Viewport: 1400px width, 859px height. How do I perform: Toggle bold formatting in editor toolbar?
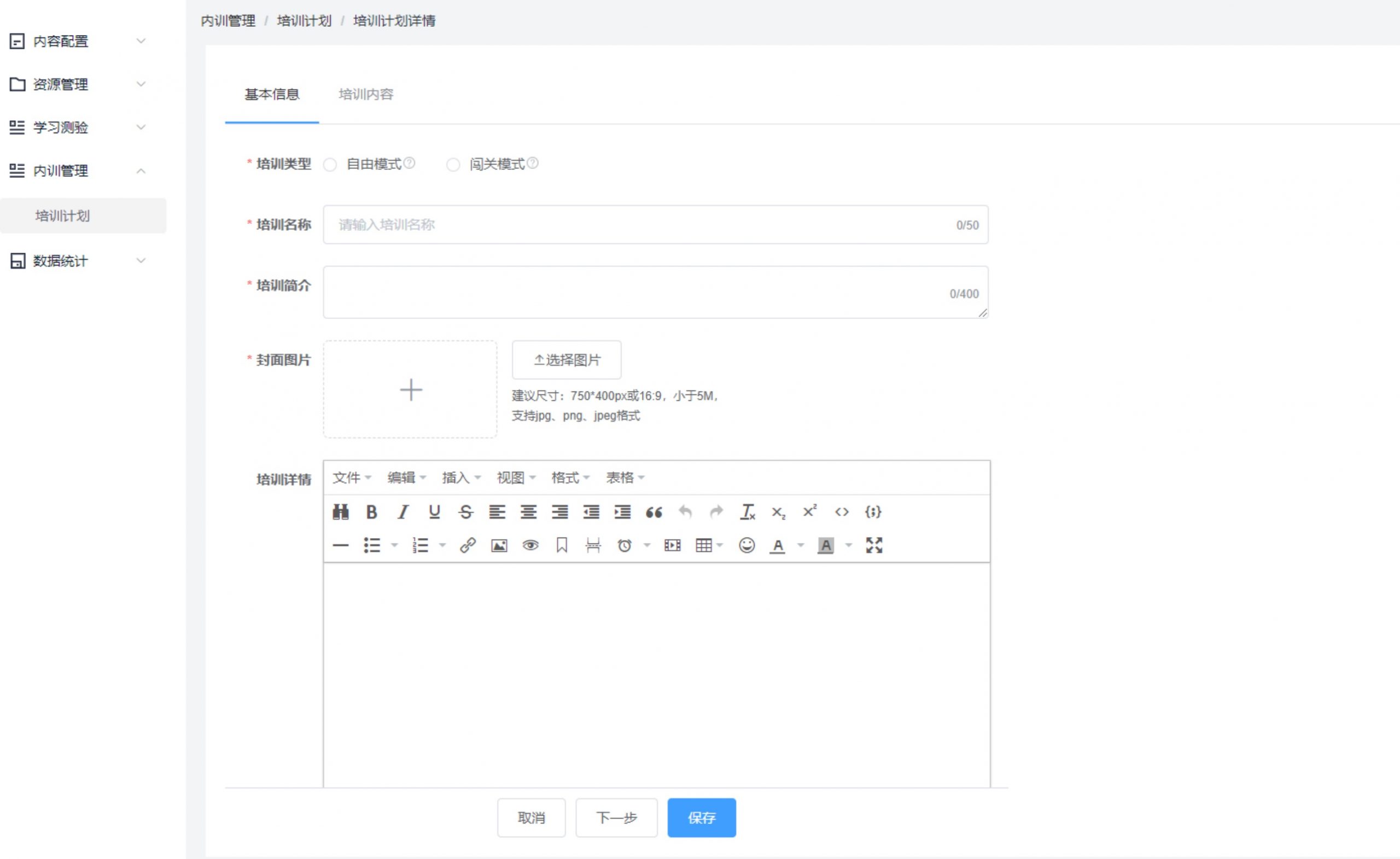[371, 512]
